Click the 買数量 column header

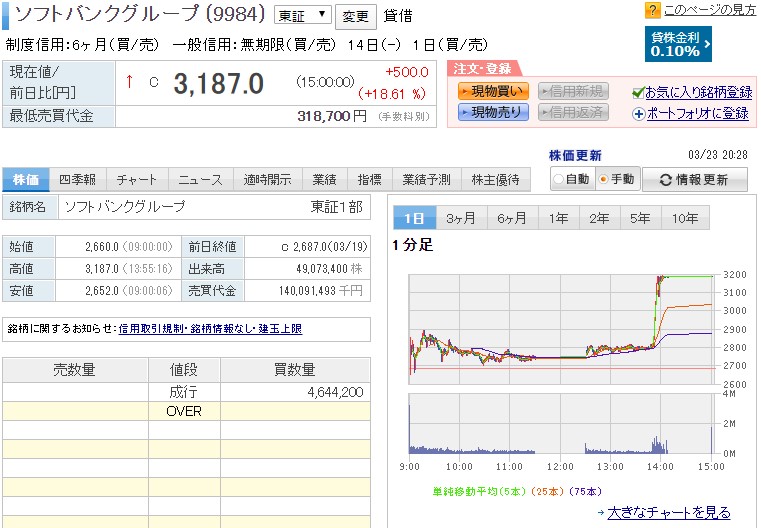pyautogui.click(x=295, y=370)
